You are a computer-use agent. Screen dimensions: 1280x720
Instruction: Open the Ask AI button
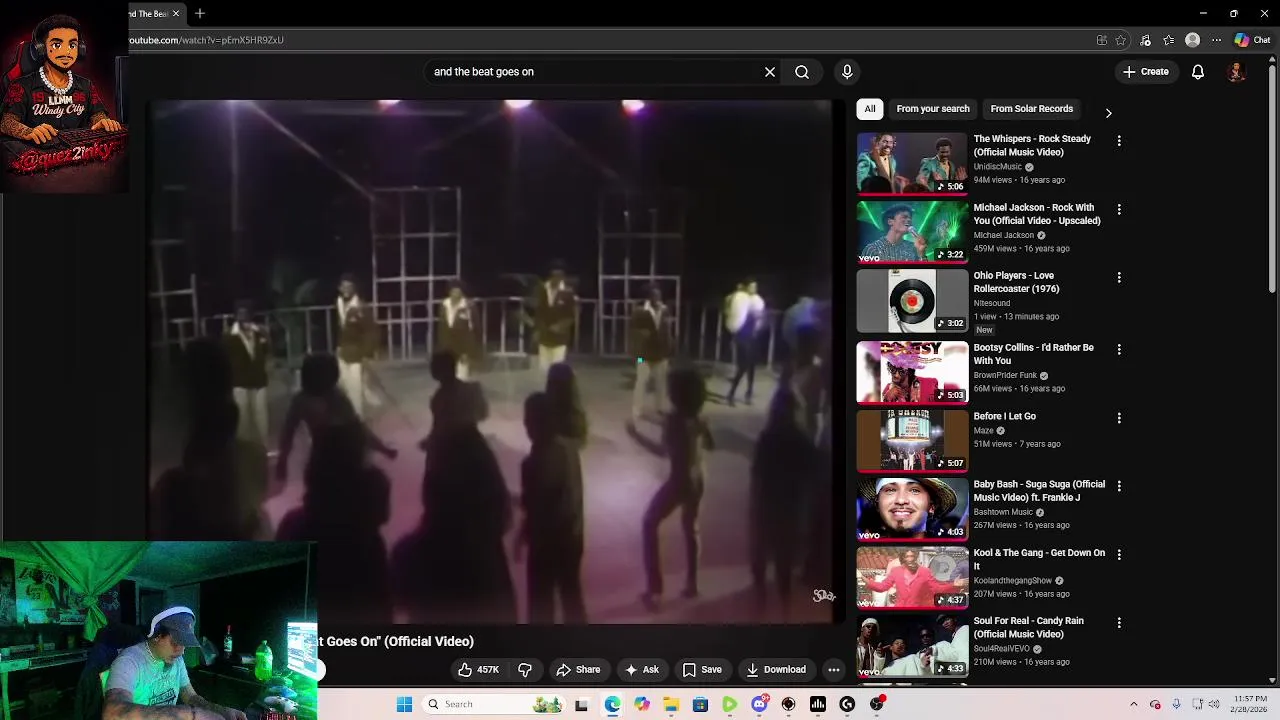click(x=642, y=670)
